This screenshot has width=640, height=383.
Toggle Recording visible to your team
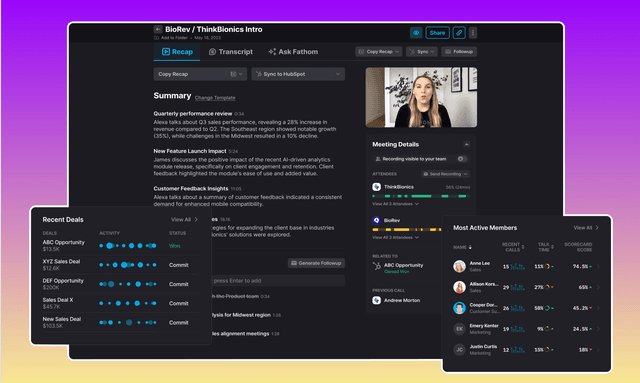click(462, 159)
